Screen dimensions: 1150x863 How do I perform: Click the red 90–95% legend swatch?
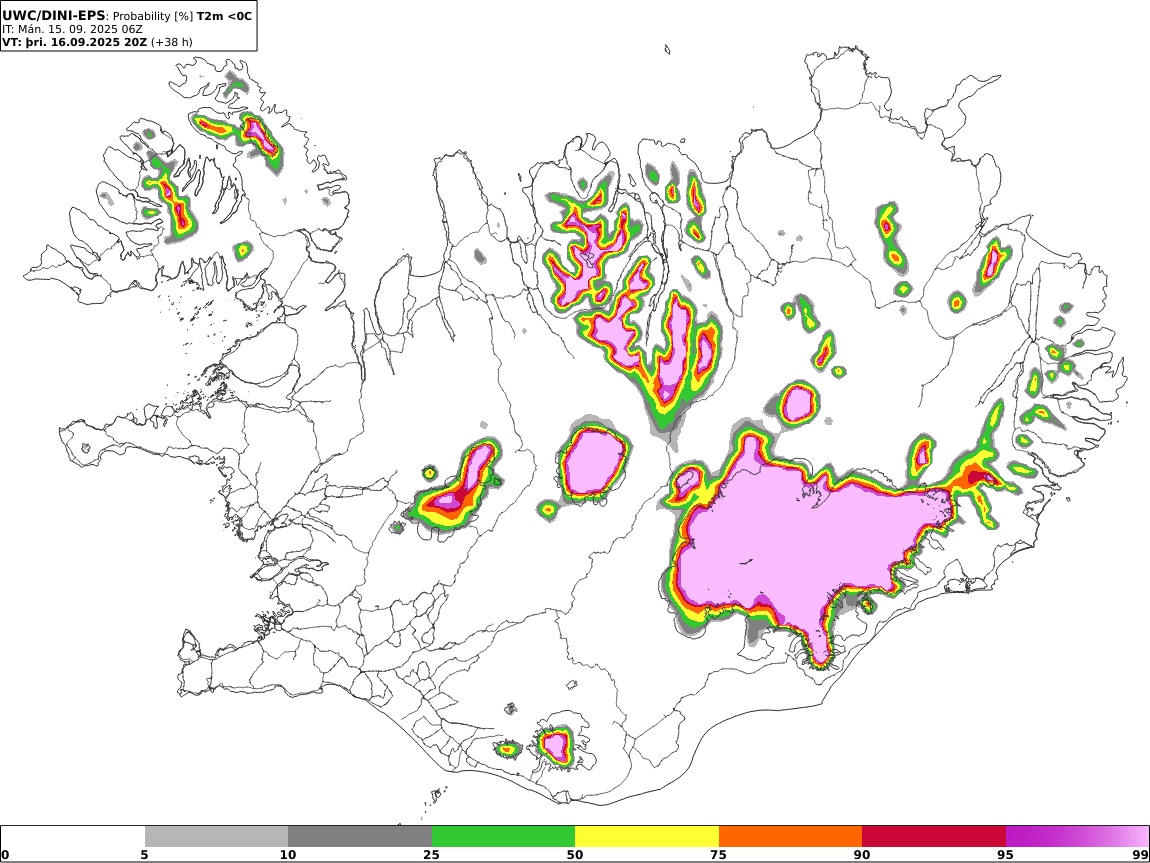(934, 837)
